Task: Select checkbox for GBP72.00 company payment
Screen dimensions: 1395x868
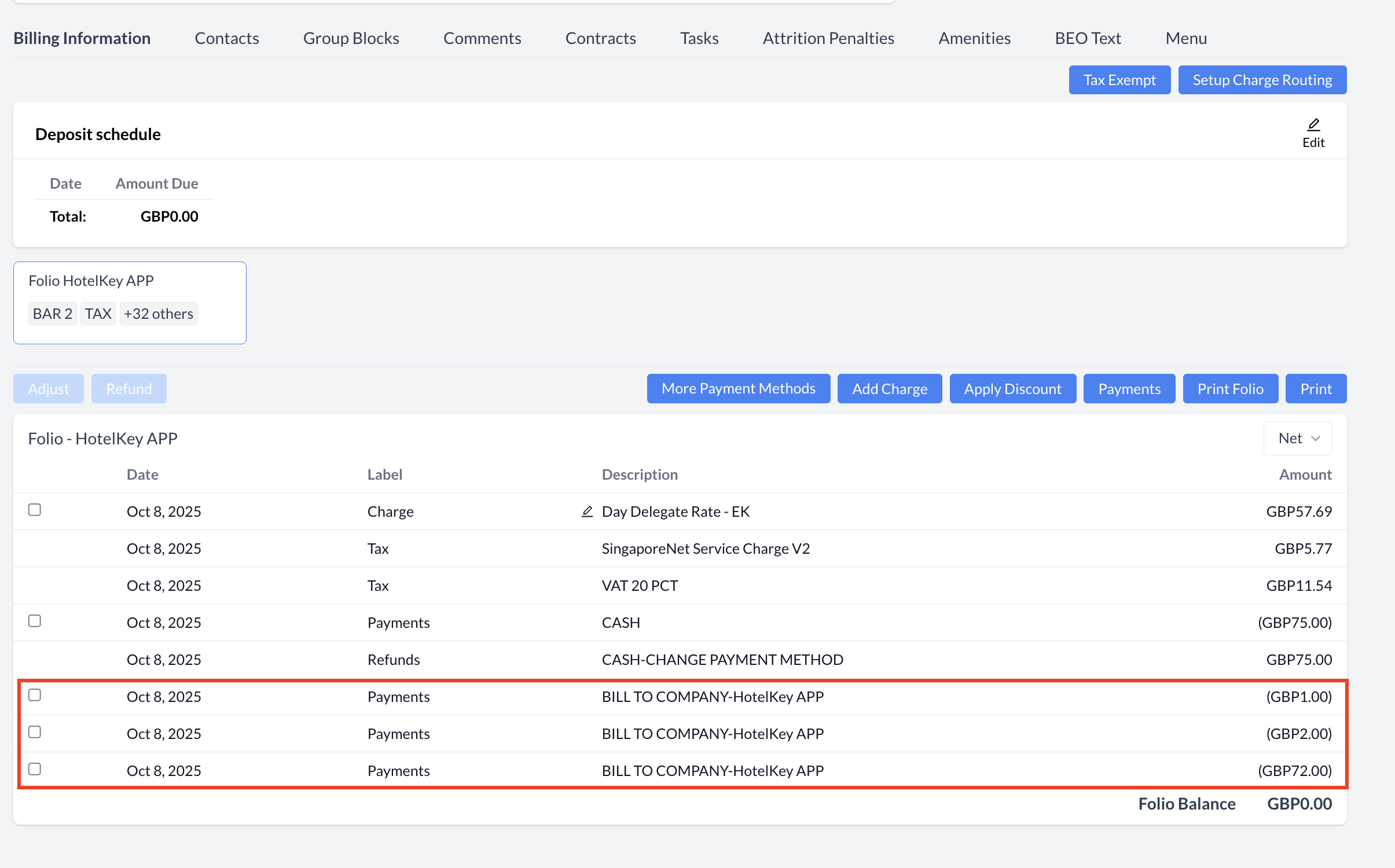Action: click(35, 769)
